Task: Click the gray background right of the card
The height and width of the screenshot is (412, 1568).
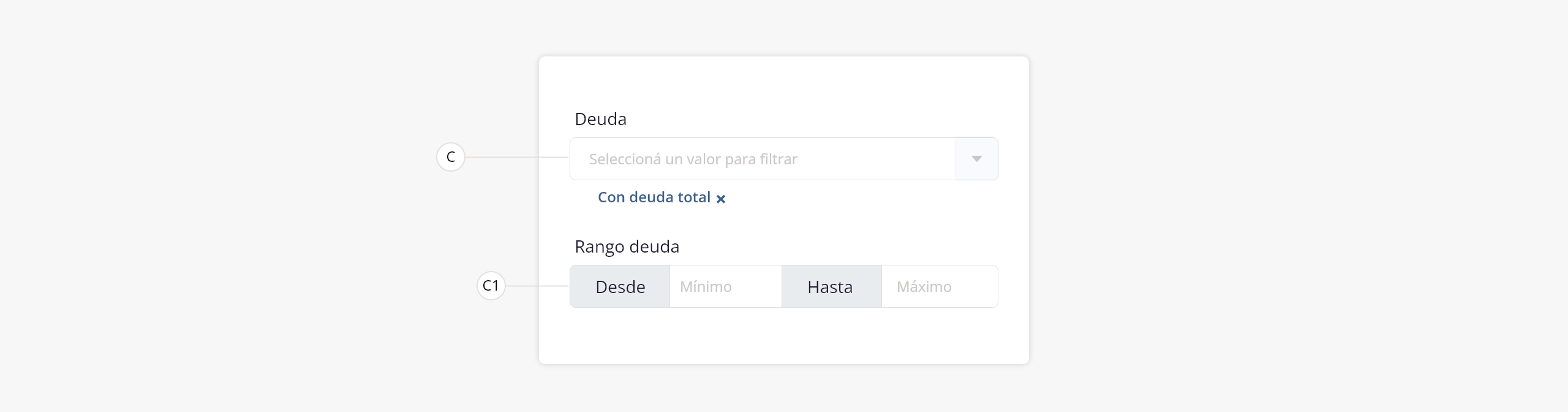Action: [x=1286, y=208]
